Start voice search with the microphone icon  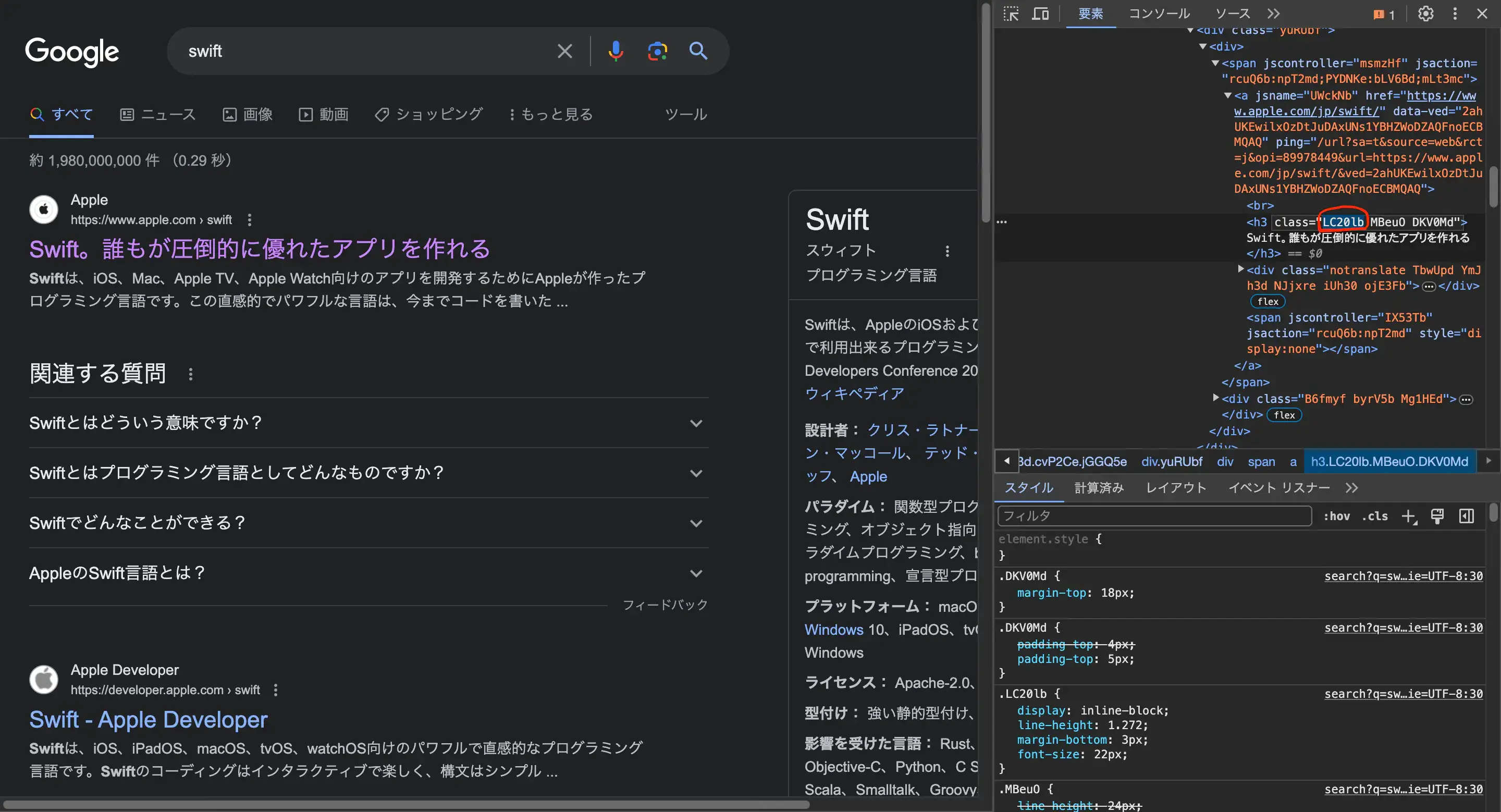tap(616, 51)
